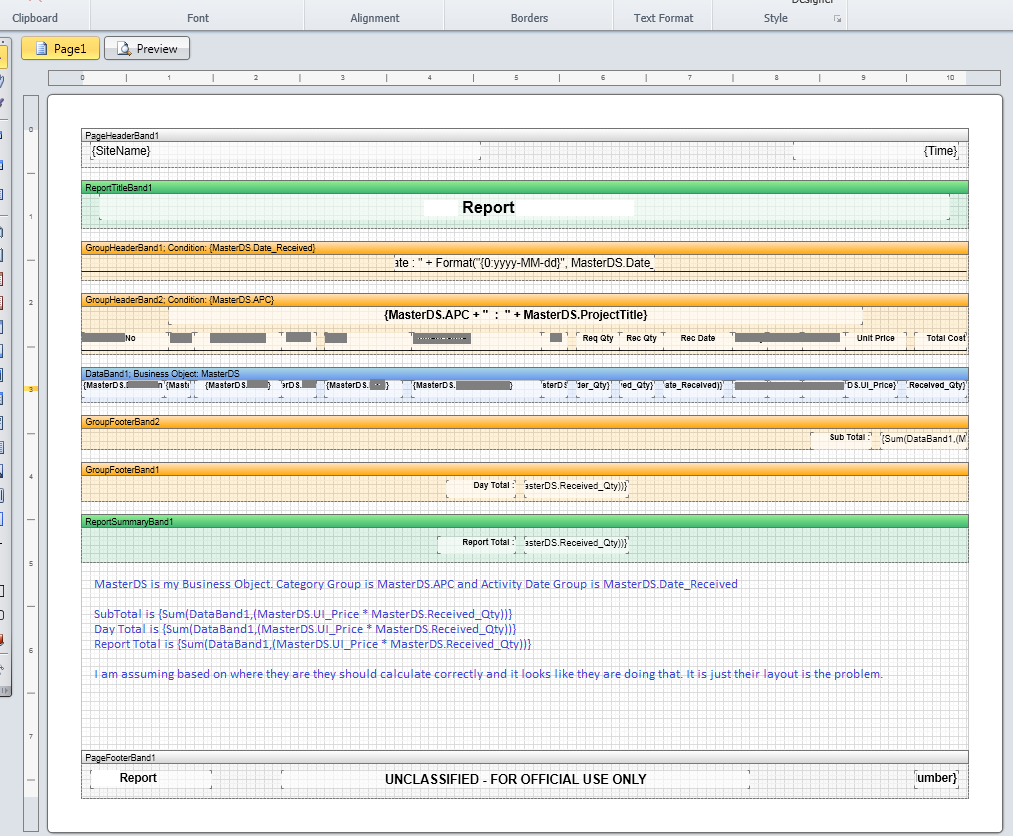Click the horizontal ruler
The image size is (1013, 836).
click(x=525, y=78)
